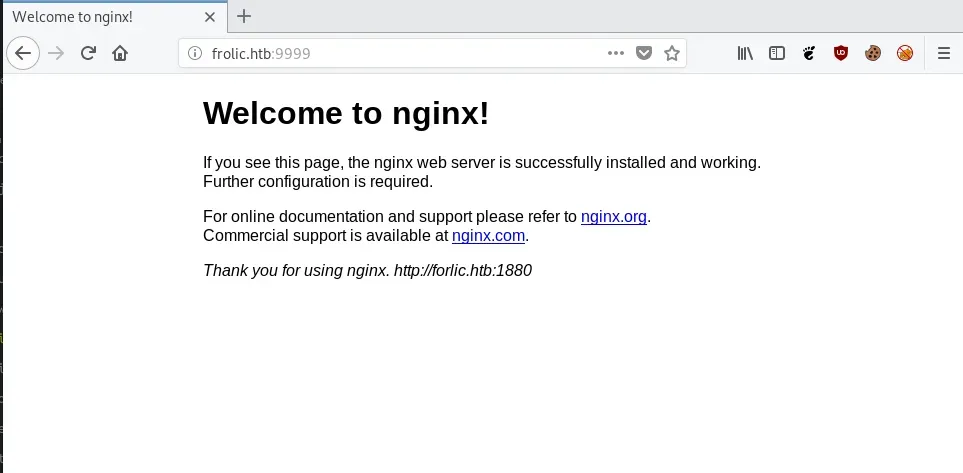Image resolution: width=963 pixels, height=473 pixels.
Task: Open a new tab with plus button
Action: point(244,16)
